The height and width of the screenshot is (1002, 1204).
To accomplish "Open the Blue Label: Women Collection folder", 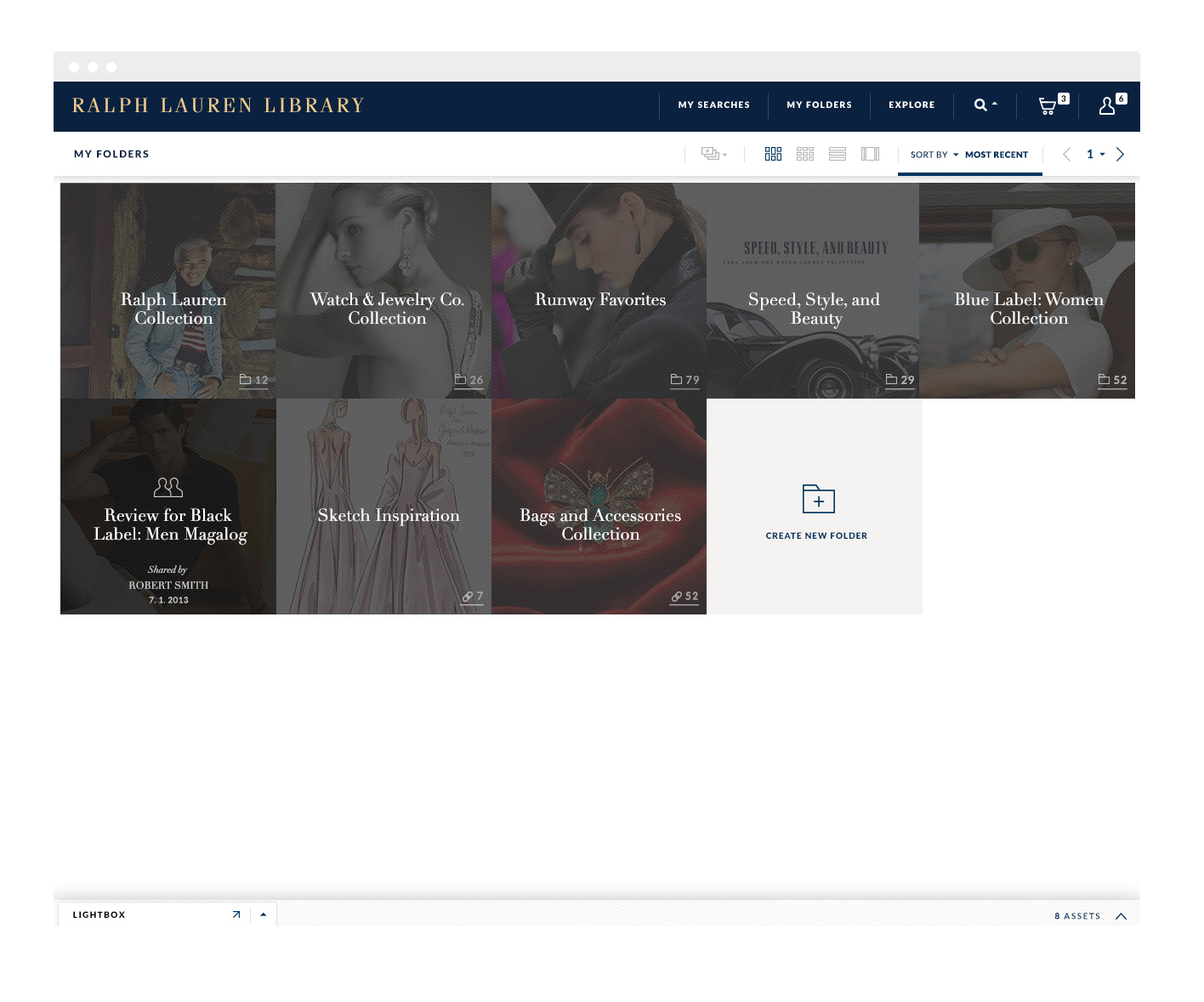I will pos(1027,291).
